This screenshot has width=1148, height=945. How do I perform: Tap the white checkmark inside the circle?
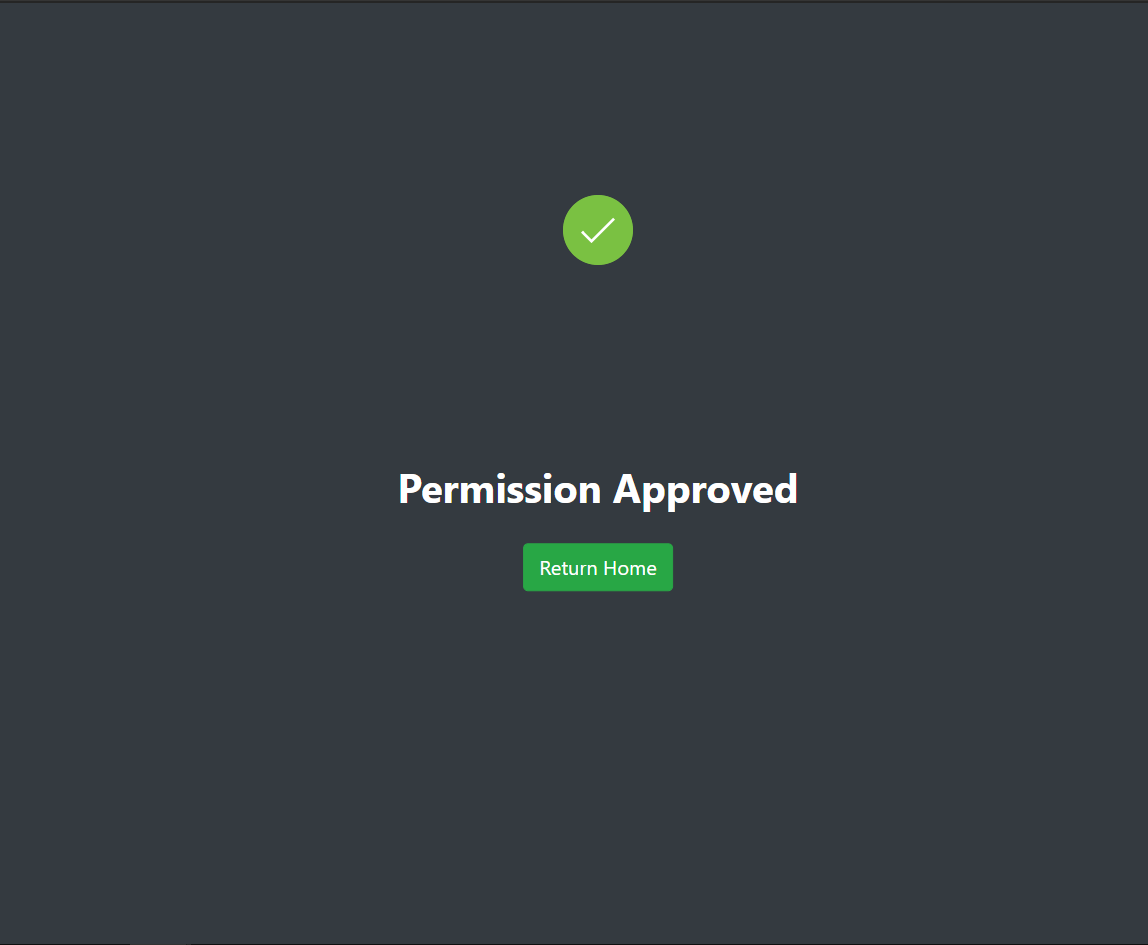pyautogui.click(x=597, y=230)
